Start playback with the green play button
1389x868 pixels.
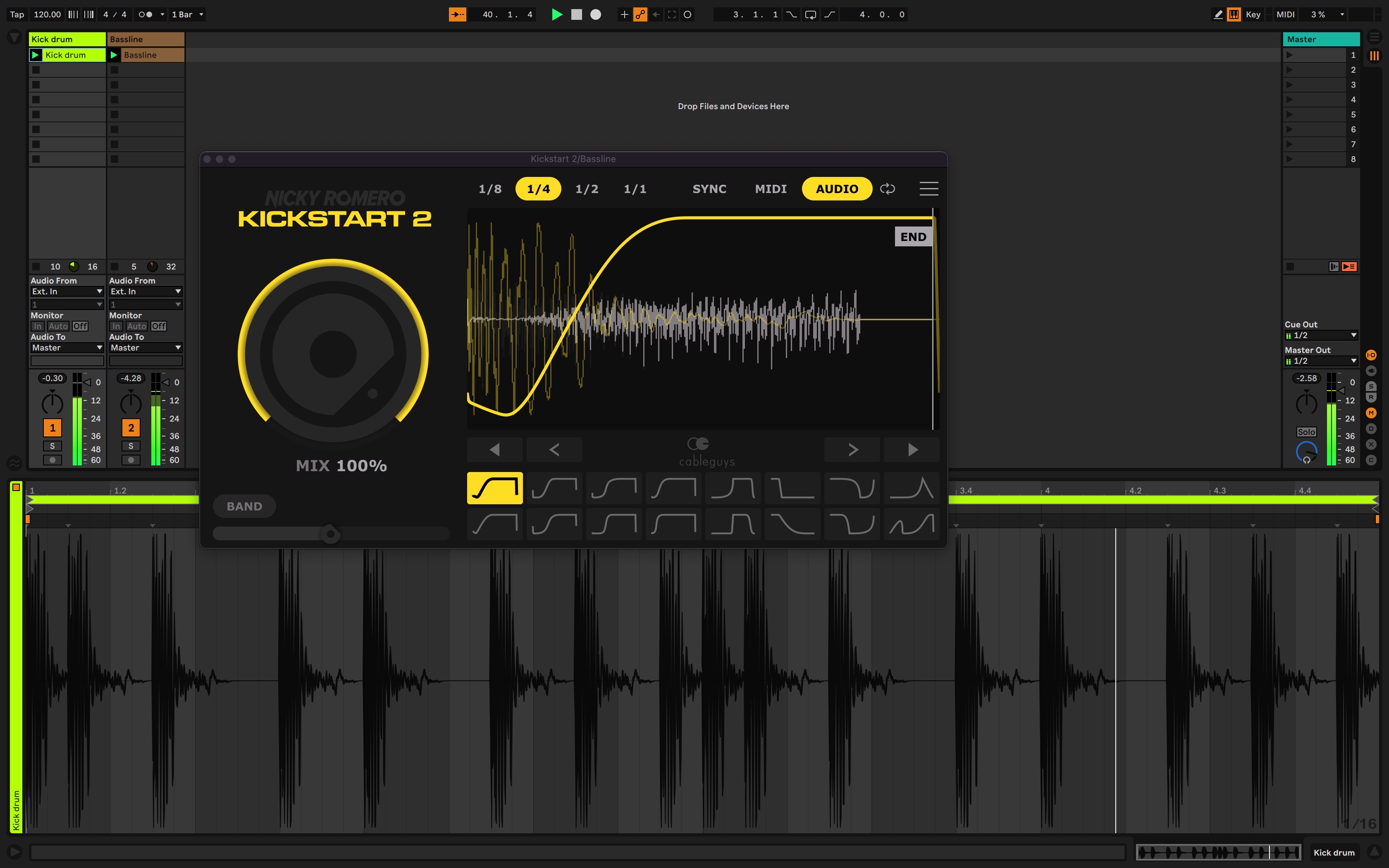coord(556,14)
